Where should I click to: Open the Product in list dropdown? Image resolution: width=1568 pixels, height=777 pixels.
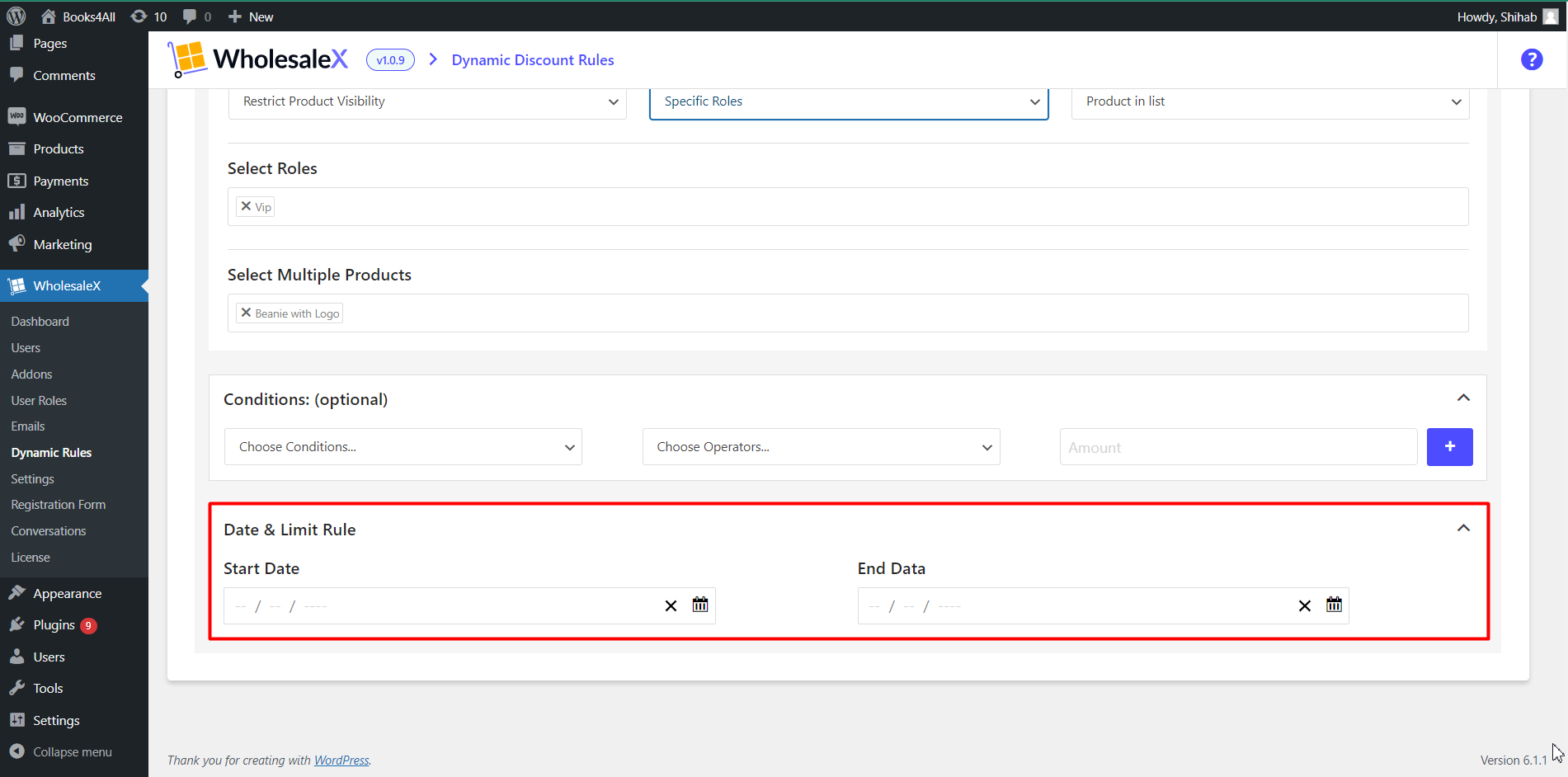click(x=1270, y=101)
